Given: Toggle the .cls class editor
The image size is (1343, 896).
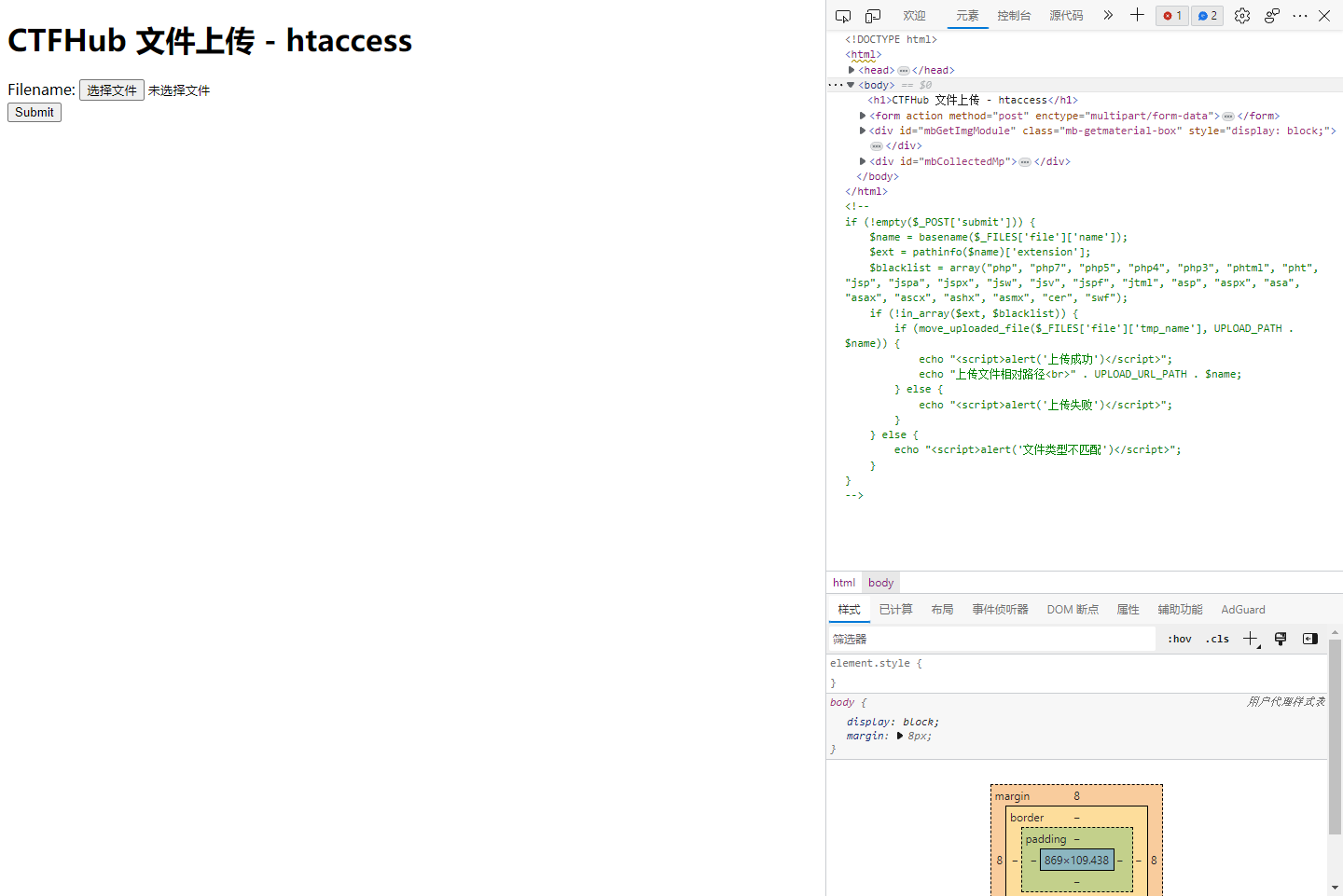Looking at the screenshot, I should 1217,639.
